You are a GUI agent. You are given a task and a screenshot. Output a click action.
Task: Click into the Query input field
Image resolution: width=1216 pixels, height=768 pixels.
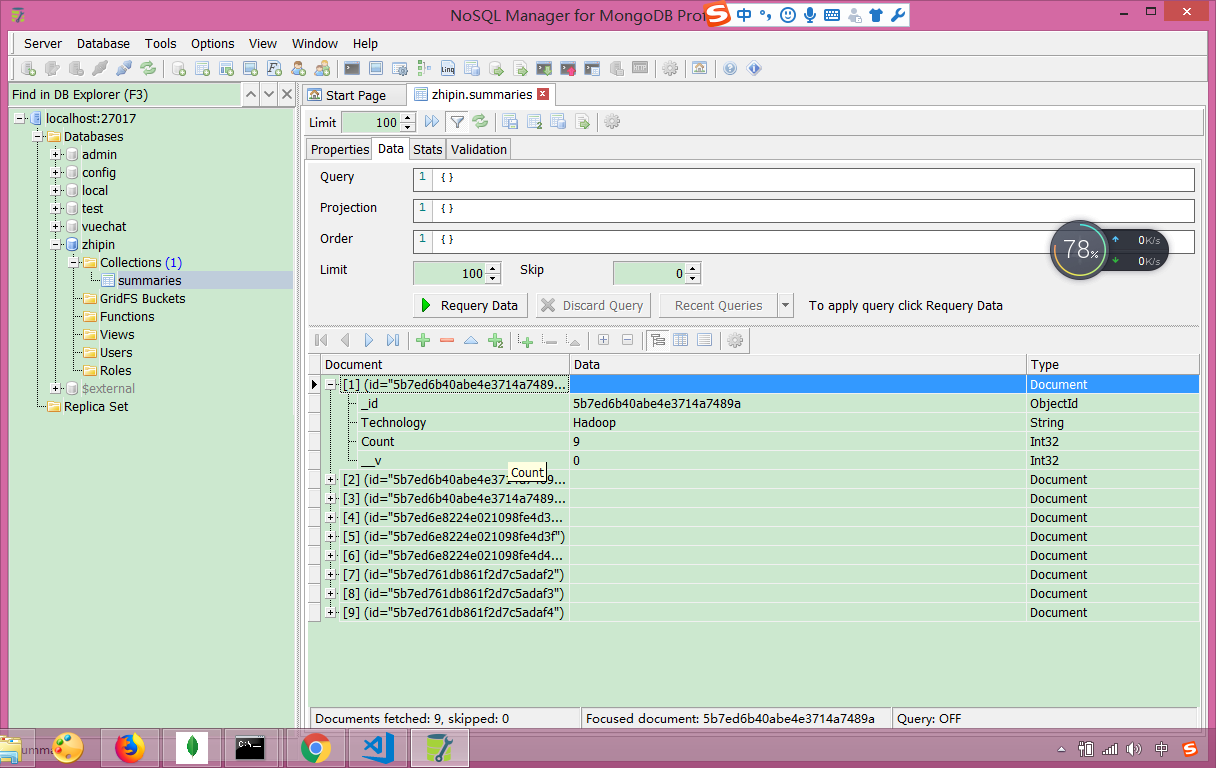[x=804, y=180]
